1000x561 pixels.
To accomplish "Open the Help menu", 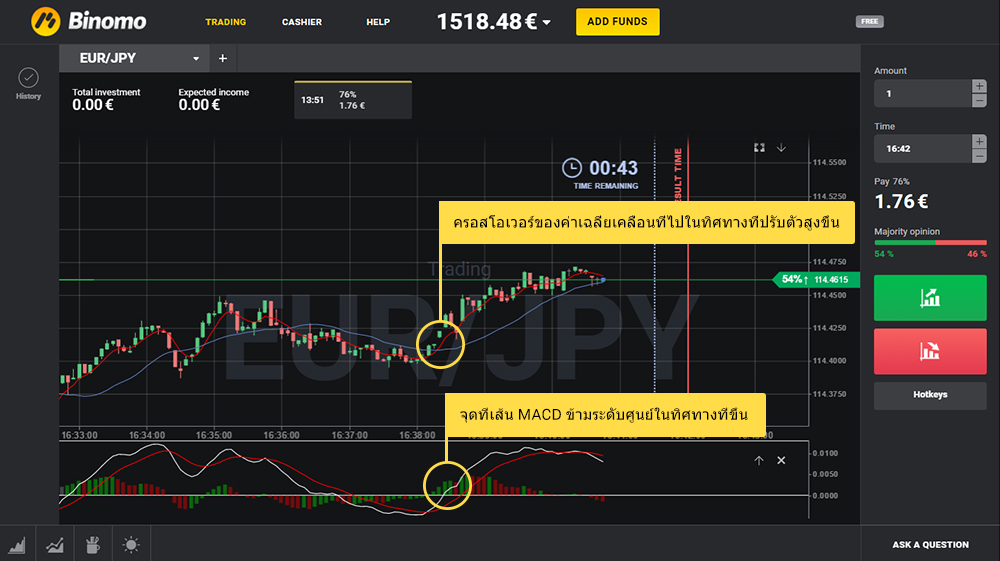I will (378, 22).
